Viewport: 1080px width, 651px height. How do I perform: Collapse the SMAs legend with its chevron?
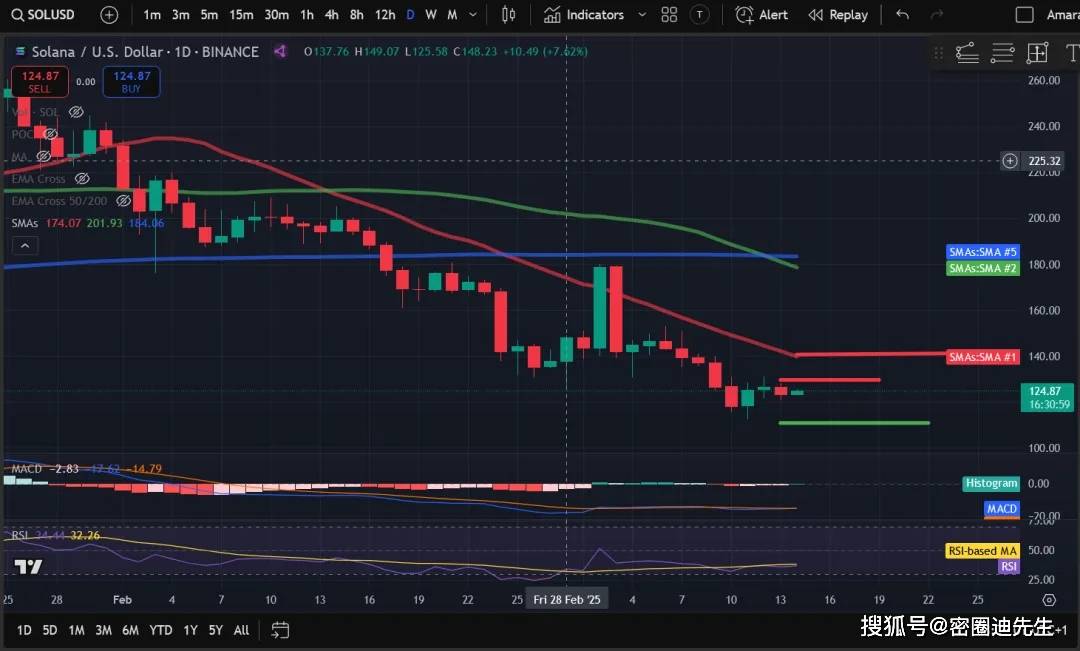coord(24,245)
